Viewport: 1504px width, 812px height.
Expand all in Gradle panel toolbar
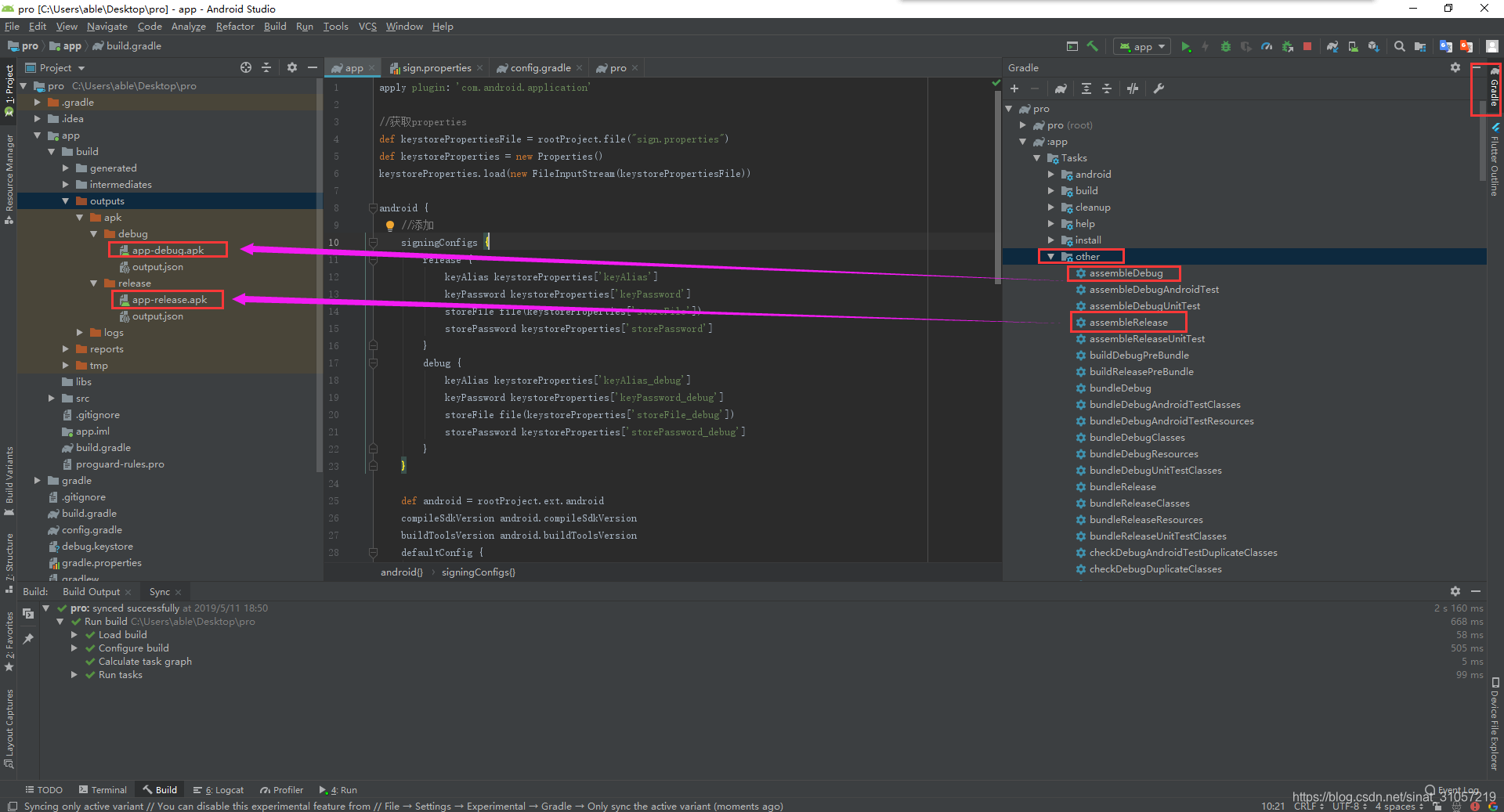(1086, 88)
